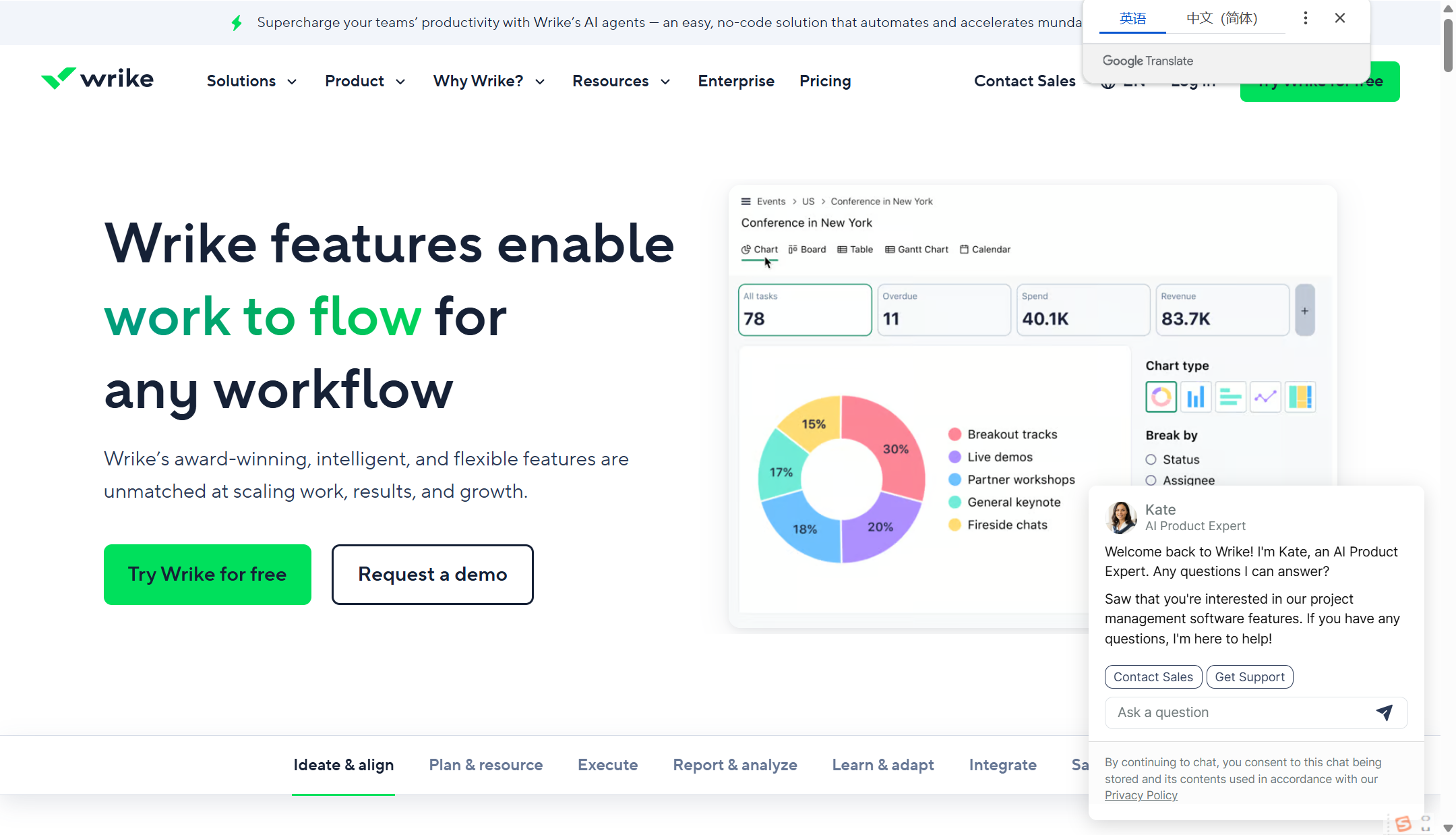Select the Assignee radio option
The image size is (1456, 835).
pyautogui.click(x=1151, y=480)
